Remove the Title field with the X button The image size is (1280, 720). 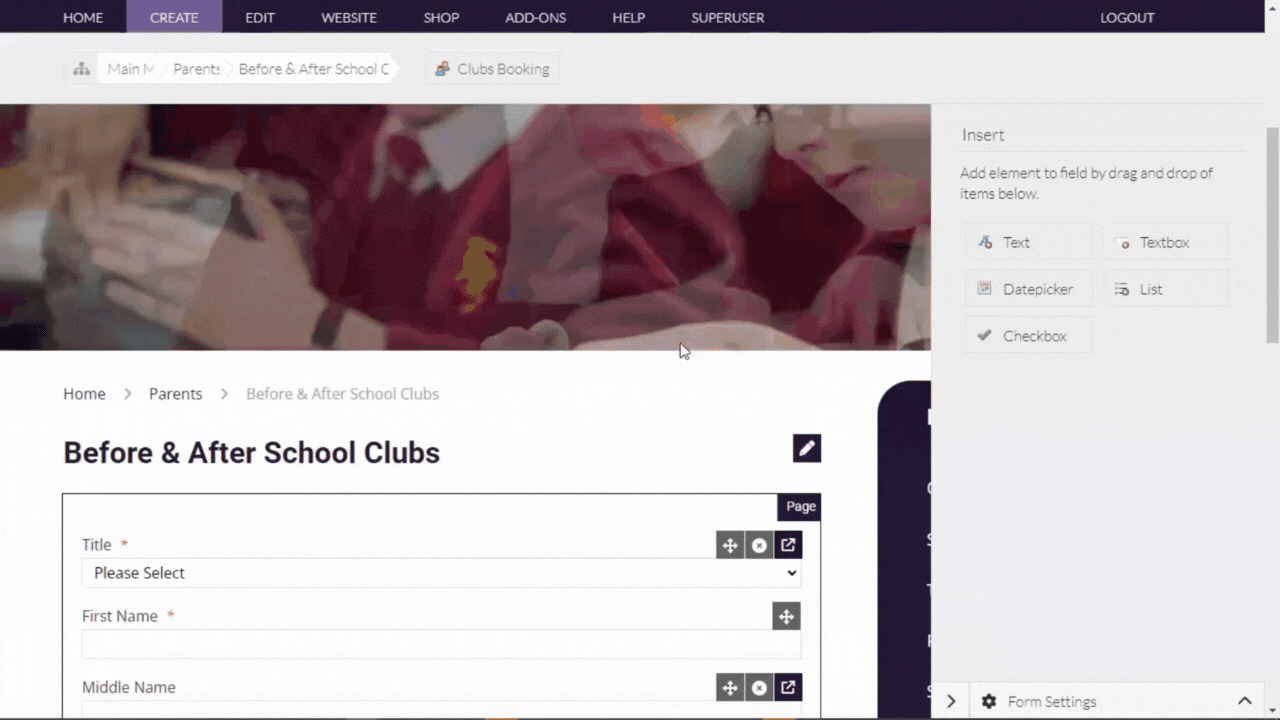759,545
